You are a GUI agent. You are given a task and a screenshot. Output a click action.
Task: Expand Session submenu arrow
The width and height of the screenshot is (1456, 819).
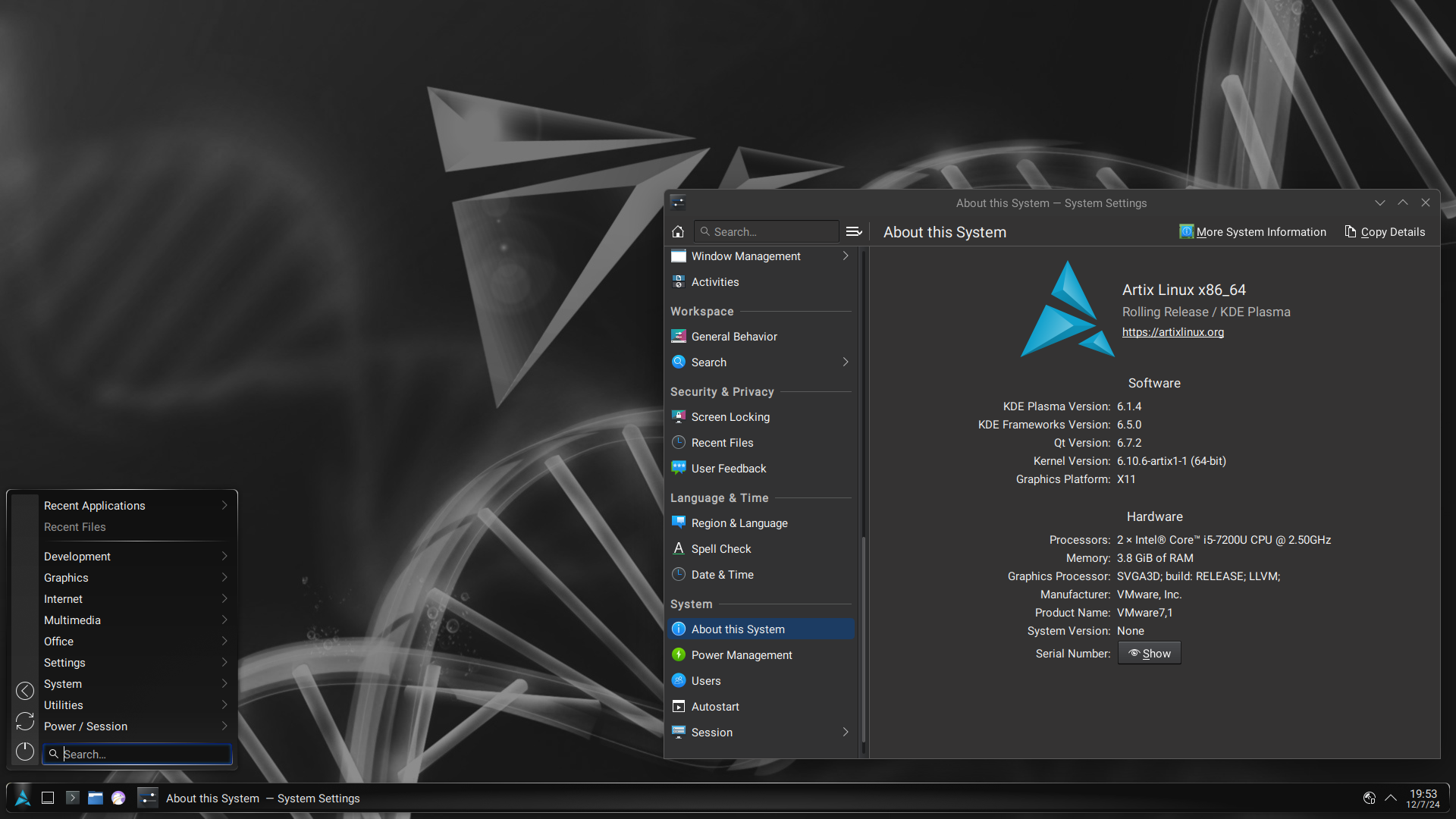[846, 733]
